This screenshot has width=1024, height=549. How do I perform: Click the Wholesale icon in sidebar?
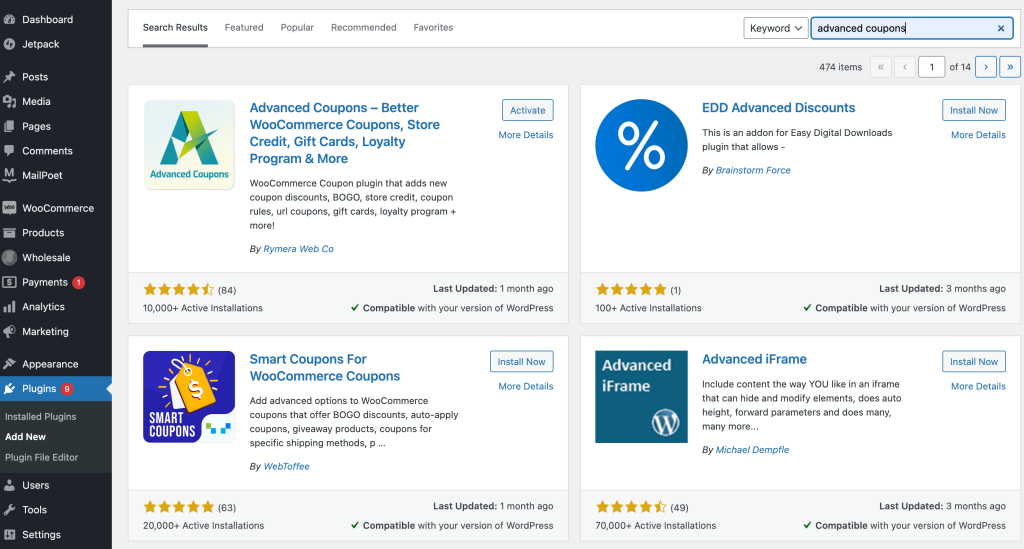tap(9, 257)
